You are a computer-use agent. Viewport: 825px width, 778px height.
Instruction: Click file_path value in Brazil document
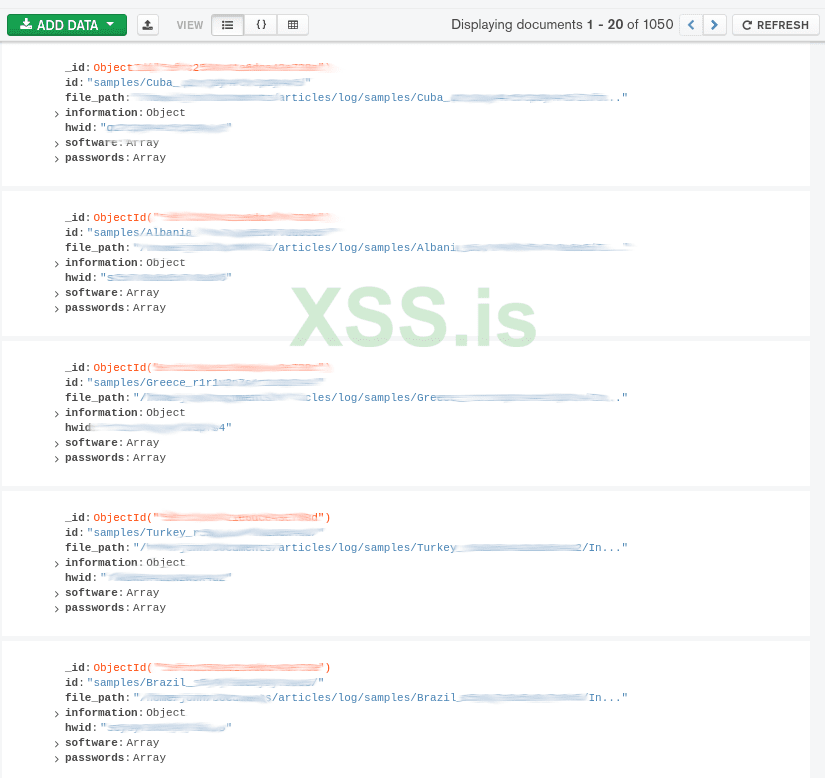tap(380, 697)
